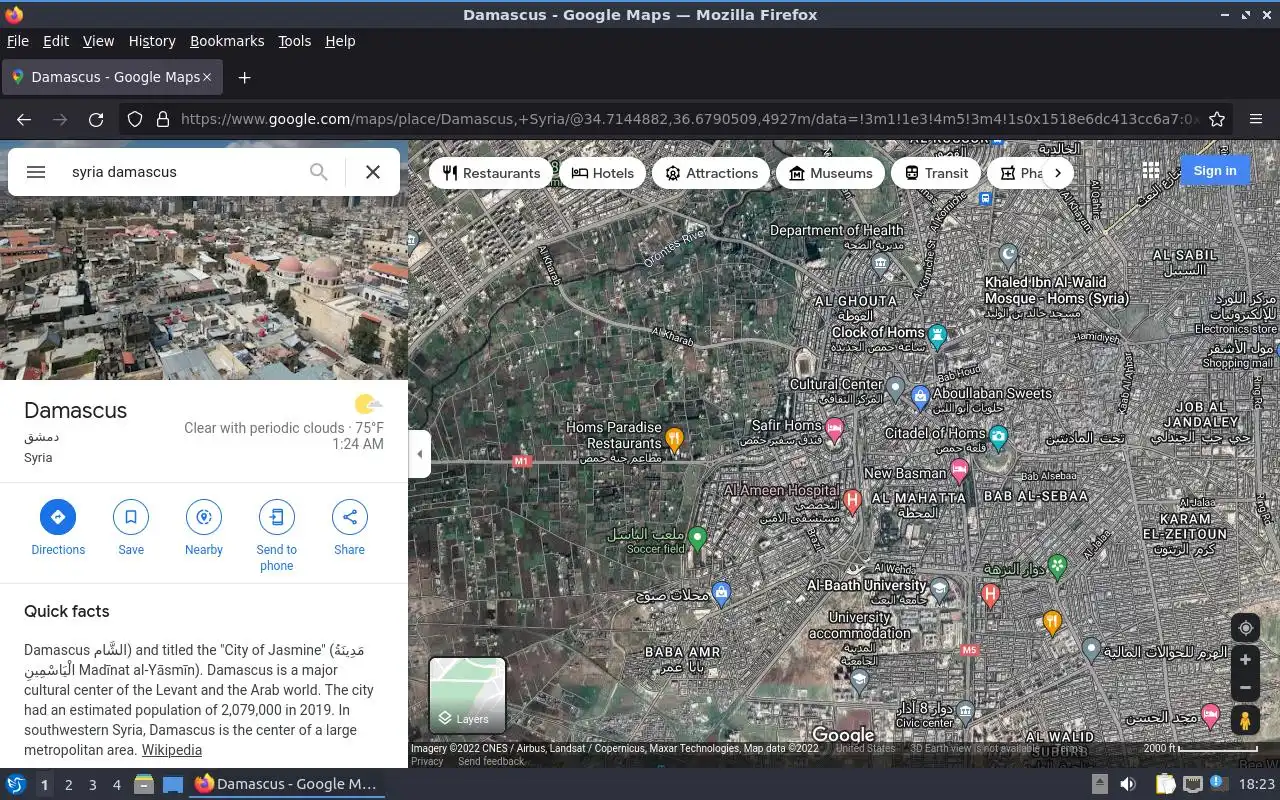Open the Edit menu

pyautogui.click(x=56, y=41)
